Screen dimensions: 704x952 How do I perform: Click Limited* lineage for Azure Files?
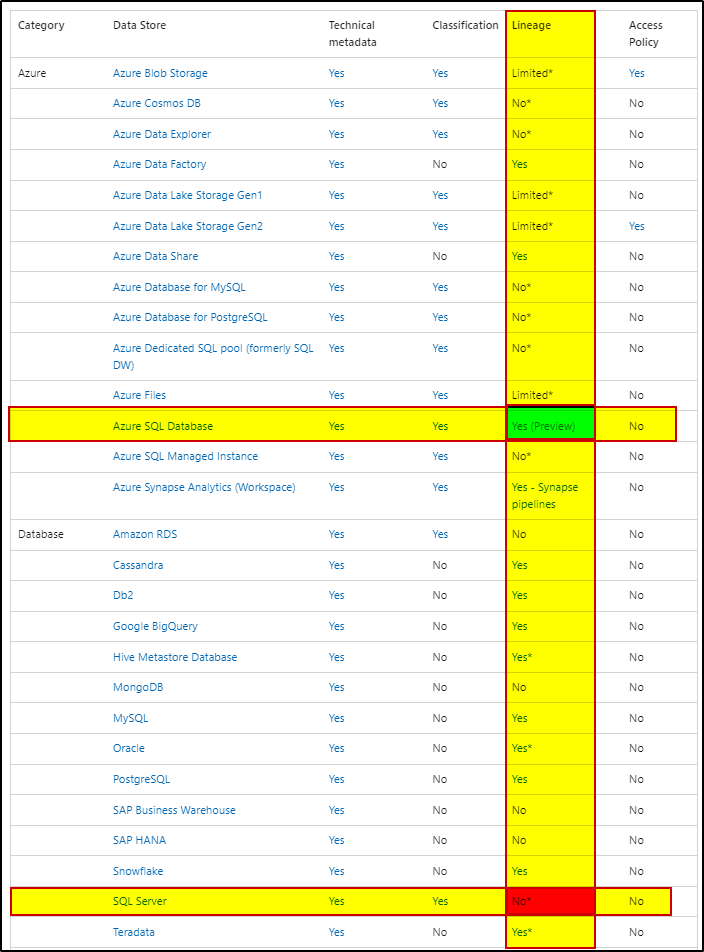(x=532, y=395)
